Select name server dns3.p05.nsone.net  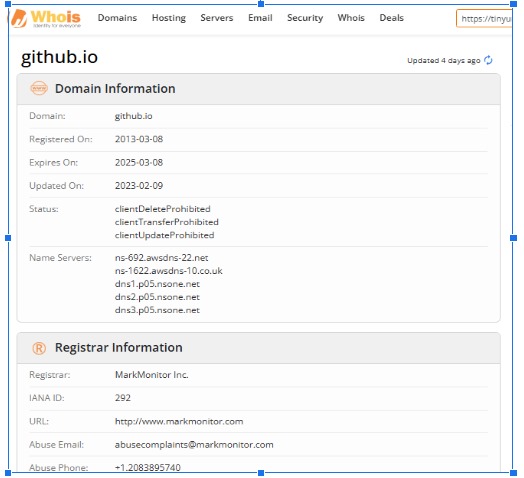click(157, 310)
